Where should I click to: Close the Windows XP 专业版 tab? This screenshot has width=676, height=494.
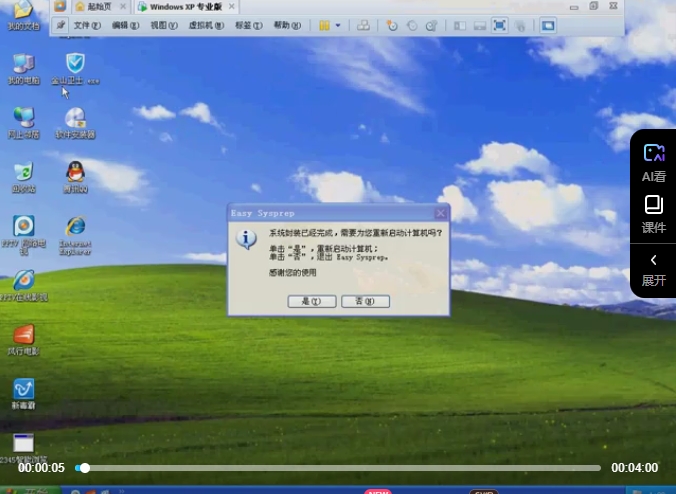[x=232, y=6]
